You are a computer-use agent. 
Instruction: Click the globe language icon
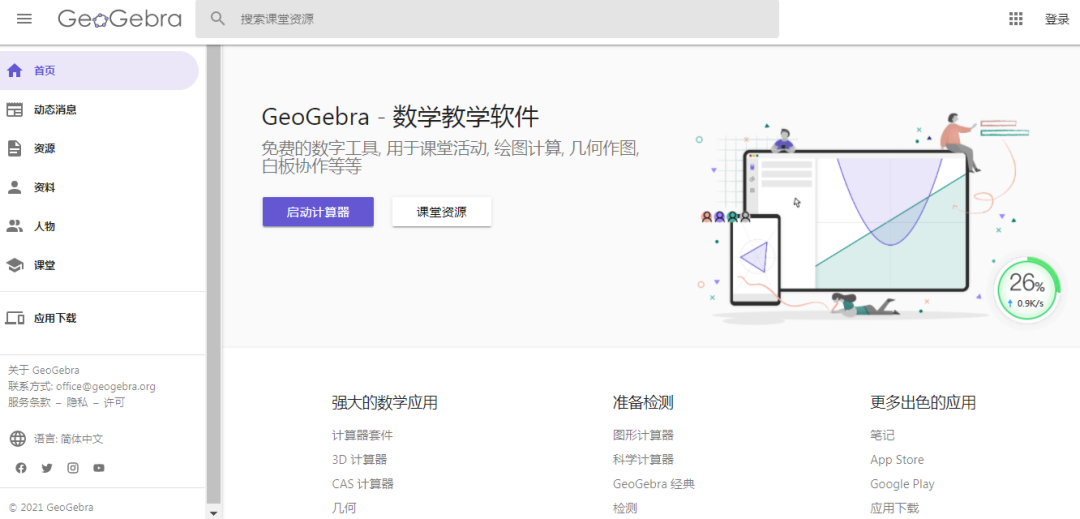17,438
